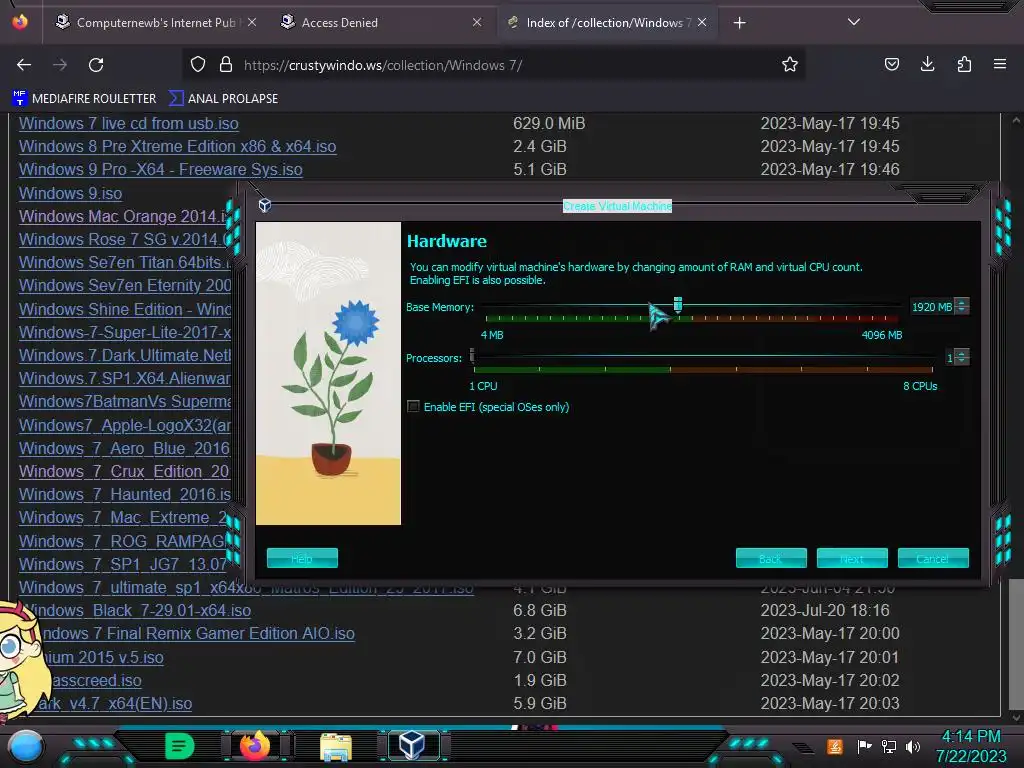Open the volume speaker tray icon
The height and width of the screenshot is (768, 1024).
coord(913,746)
